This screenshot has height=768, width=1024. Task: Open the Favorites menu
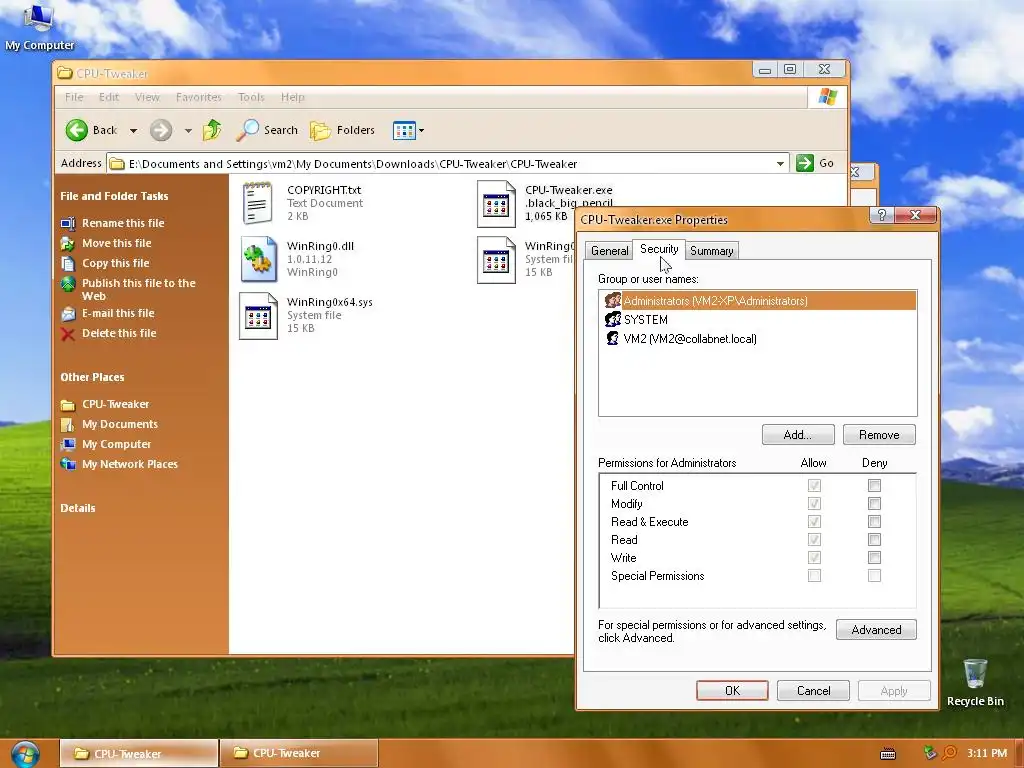[x=199, y=97]
